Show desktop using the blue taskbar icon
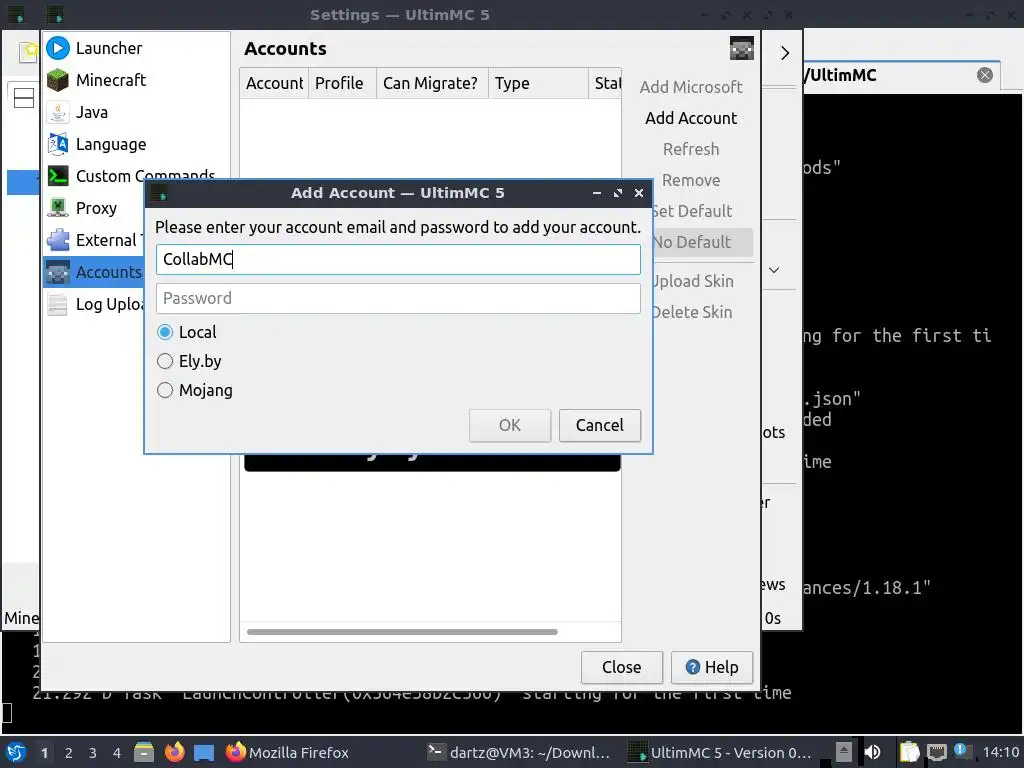Screen dimensions: 1024x768 (x=204, y=752)
